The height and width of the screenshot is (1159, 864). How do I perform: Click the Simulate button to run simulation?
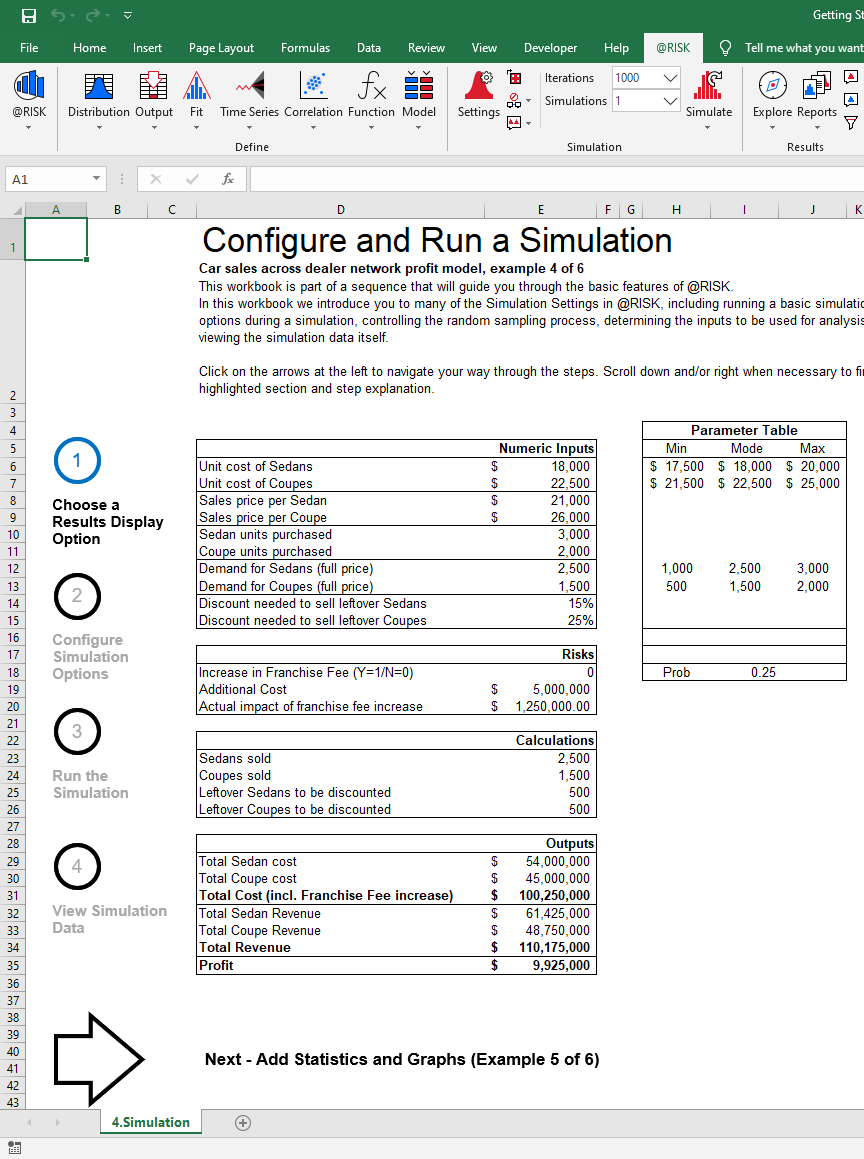pos(709,95)
